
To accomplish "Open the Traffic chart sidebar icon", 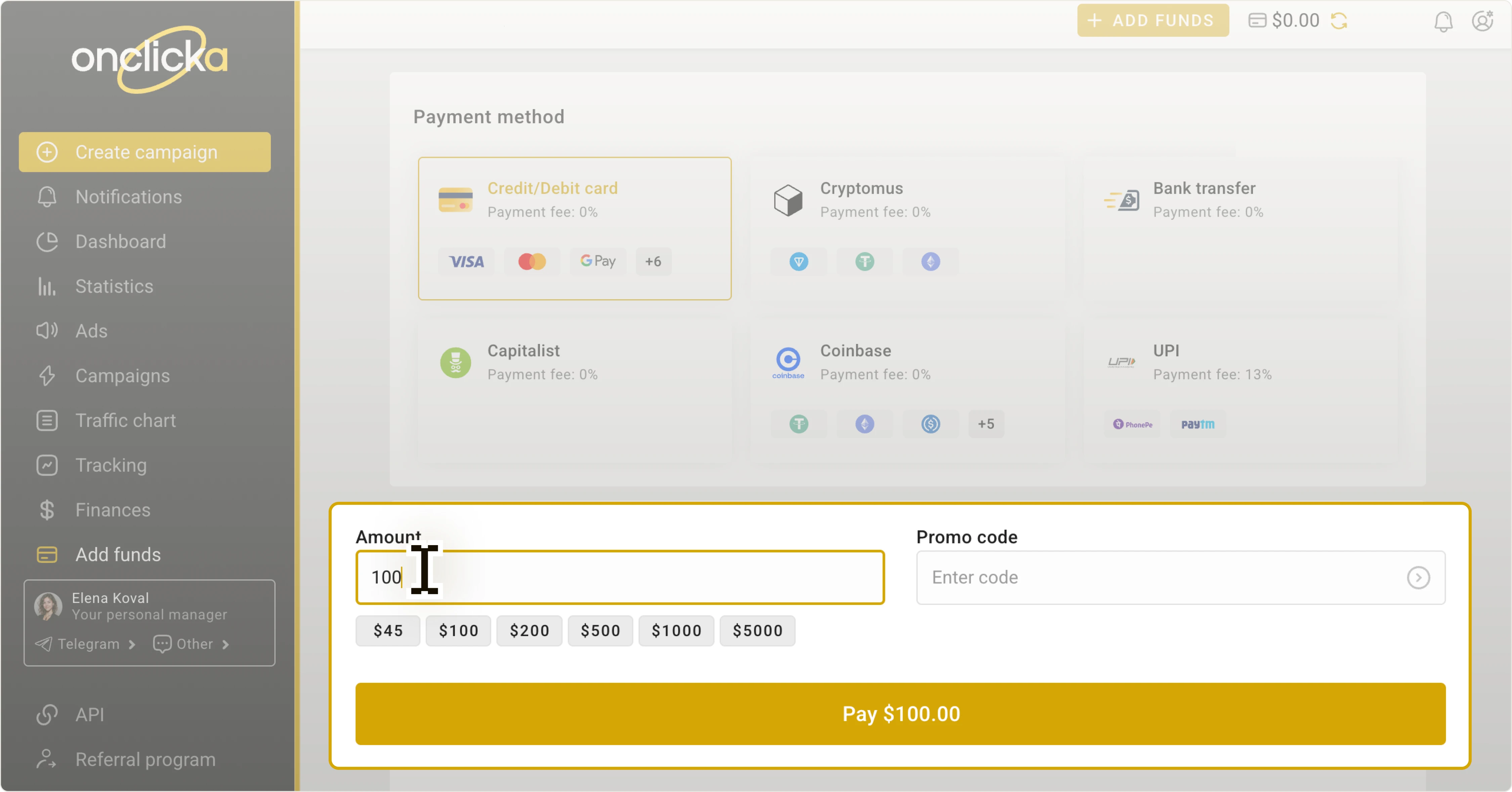I will coord(47,420).
